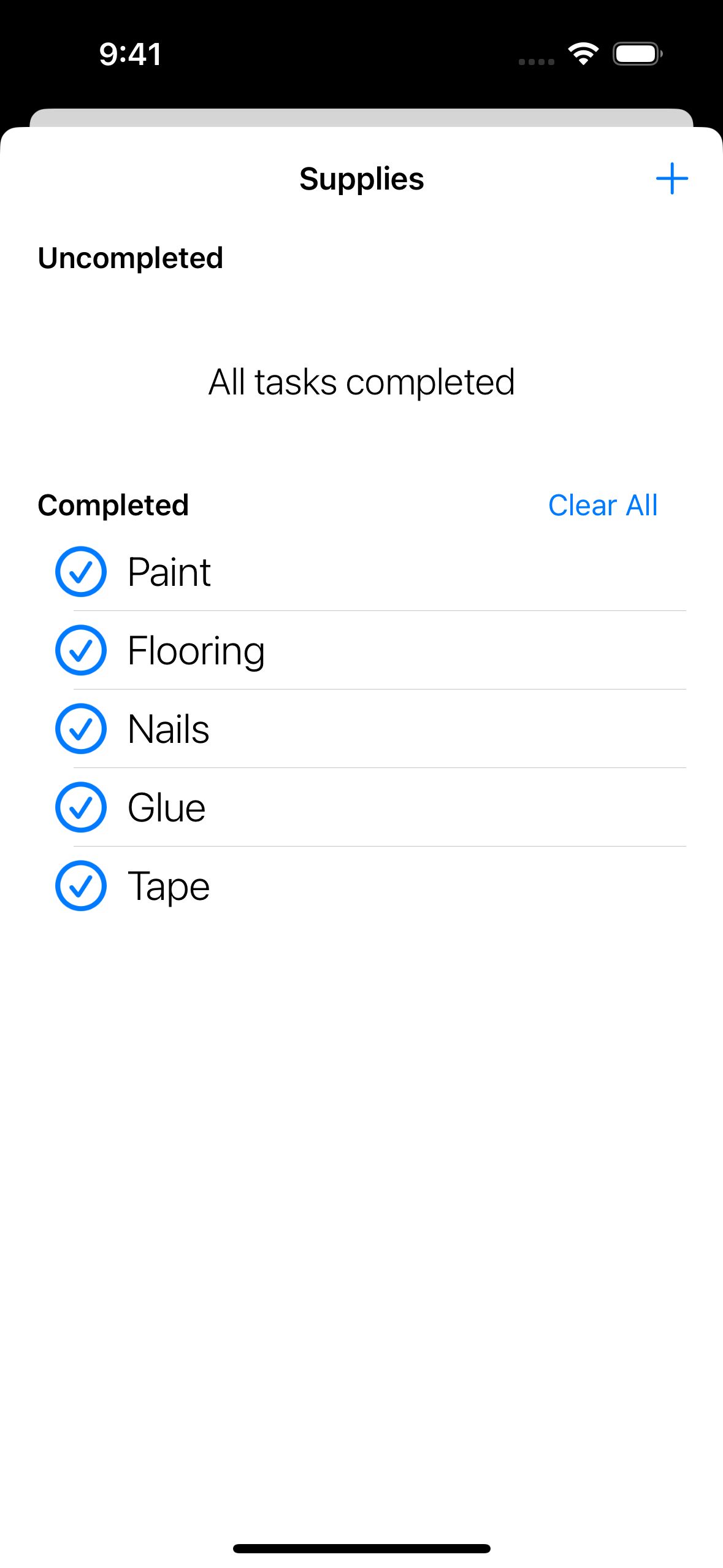Select the Flooring item label

pyautogui.click(x=196, y=650)
